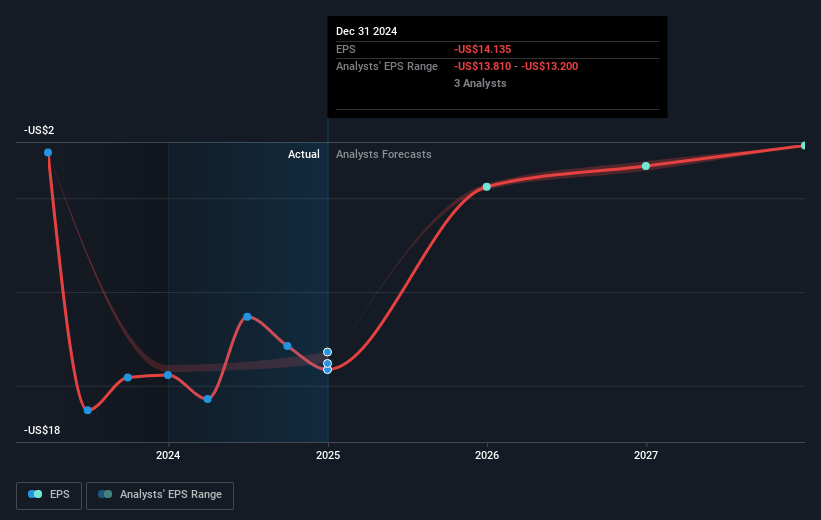
Task: Click the -US$18 y-axis label
Action: (42, 430)
